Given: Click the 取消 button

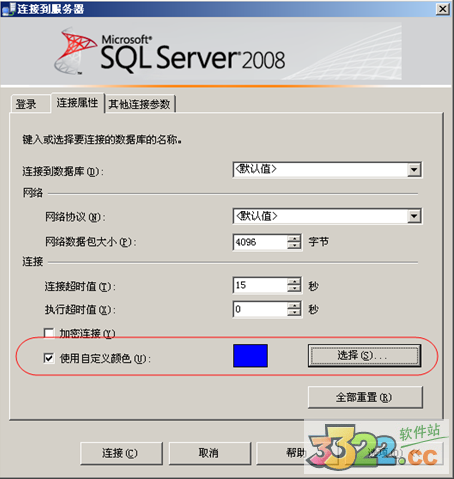Looking at the screenshot, I should [210, 453].
